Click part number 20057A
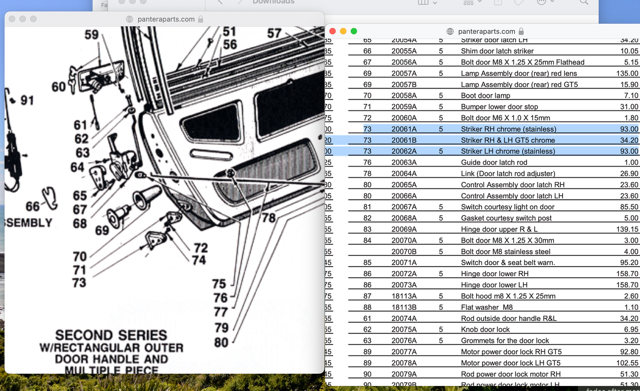This screenshot has width=640, height=391. (404, 73)
